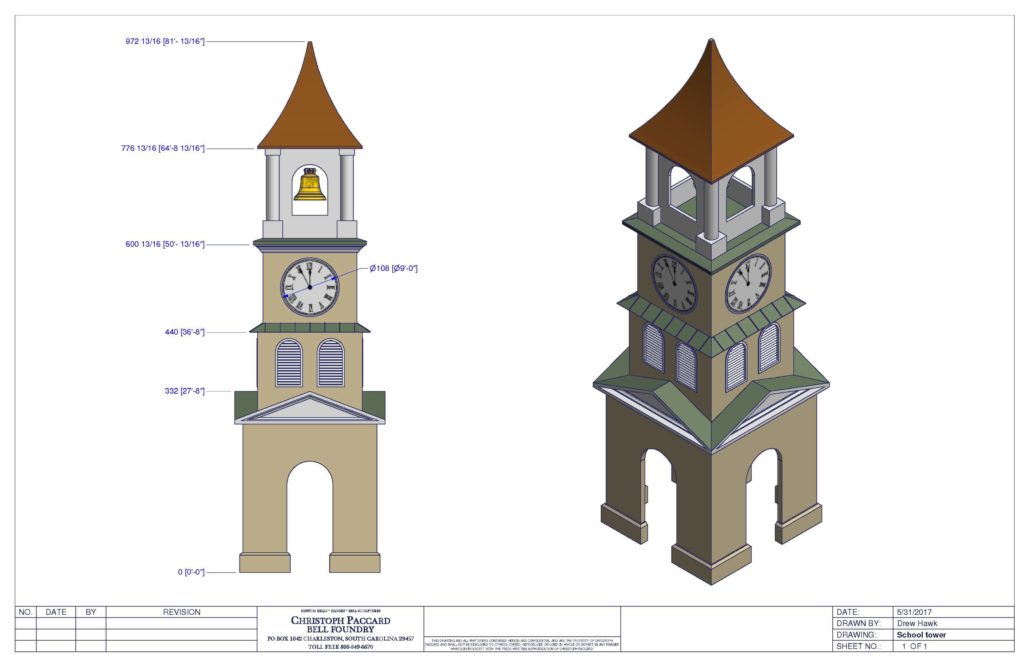This screenshot has height=666, width=1030.
Task: Select the left clock face in the isometric view
Action: click(674, 283)
